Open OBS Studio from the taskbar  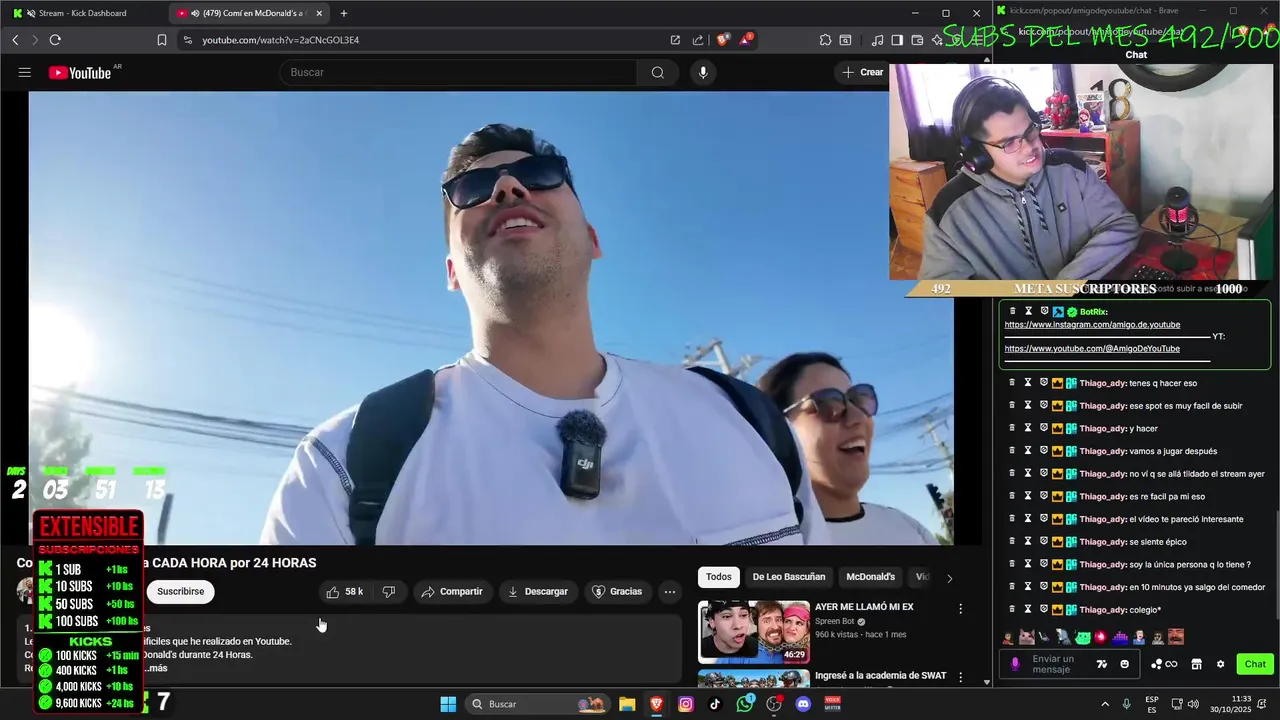(x=774, y=704)
